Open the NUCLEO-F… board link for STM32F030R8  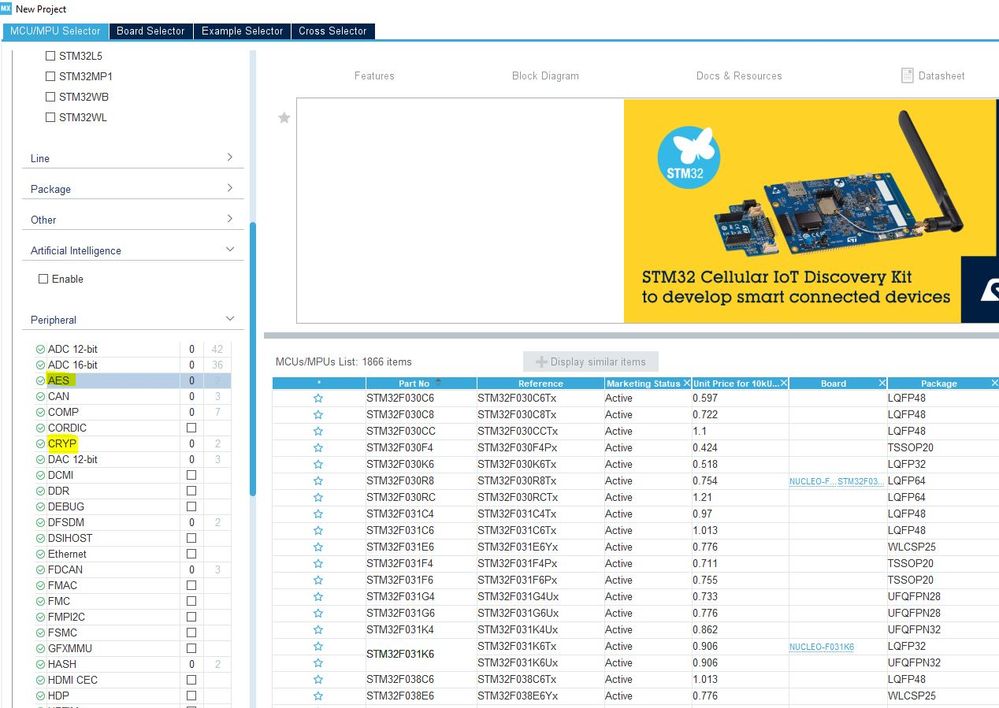[x=812, y=481]
